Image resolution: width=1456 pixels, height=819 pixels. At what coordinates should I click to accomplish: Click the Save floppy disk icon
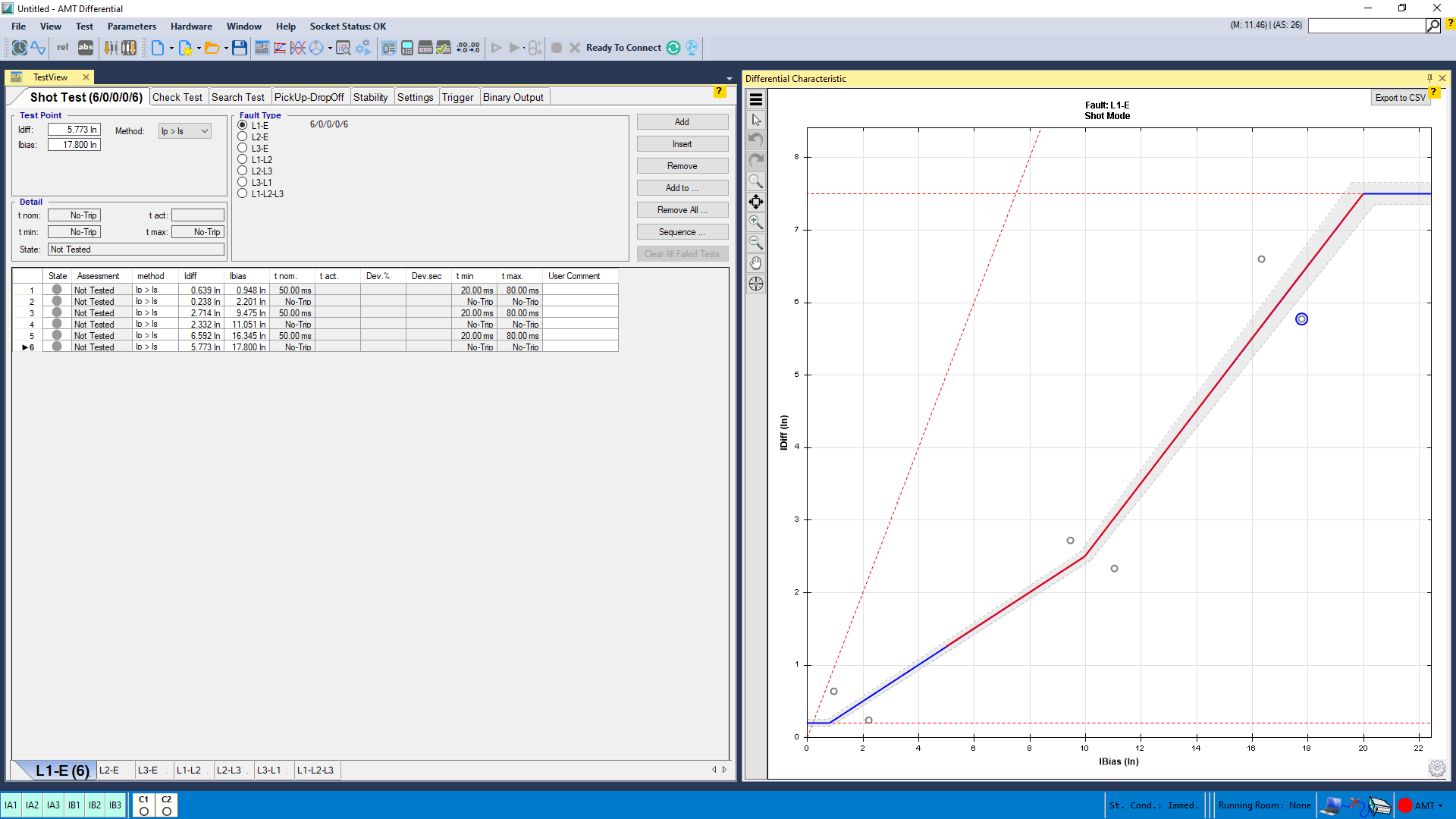click(x=240, y=48)
